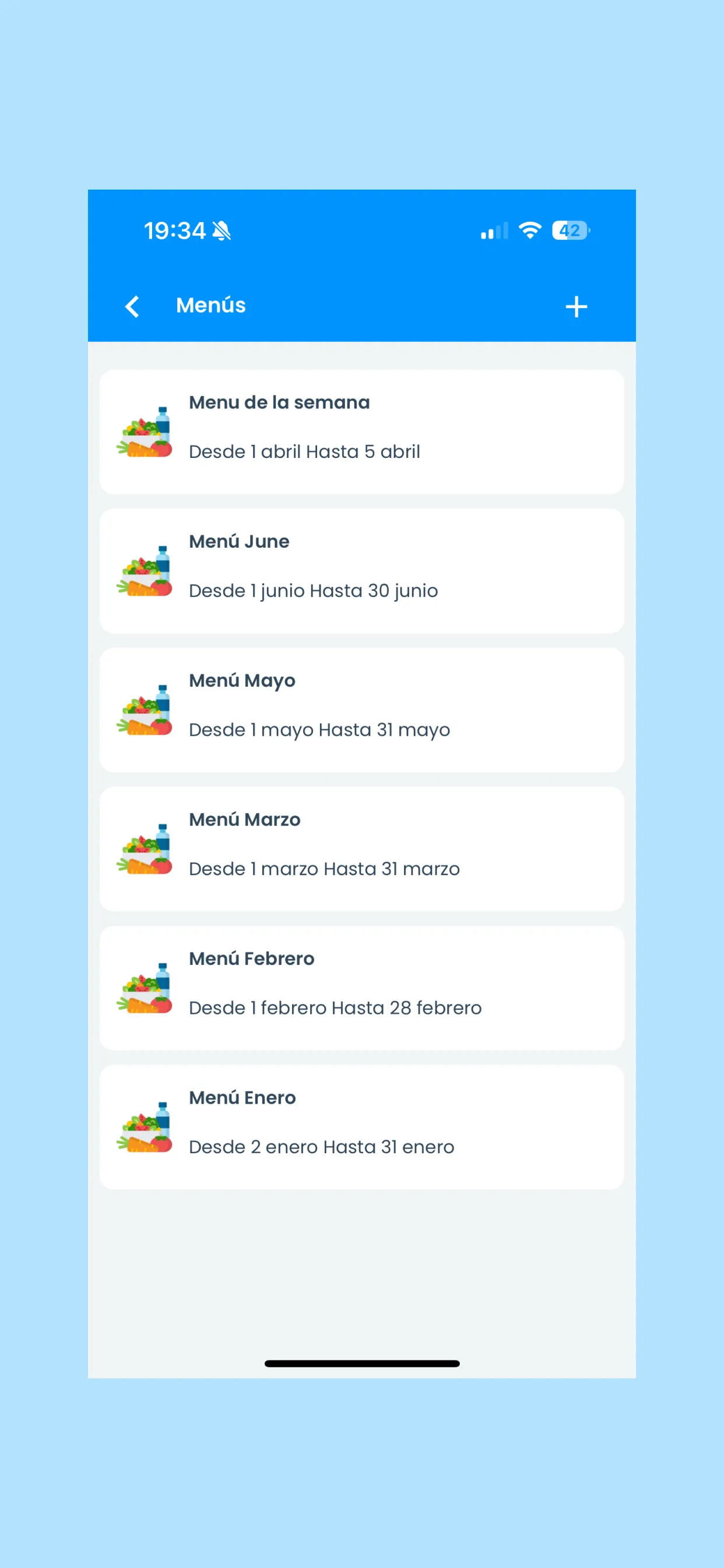724x1568 pixels.
Task: Tap the battery indicator in status bar
Action: (570, 230)
